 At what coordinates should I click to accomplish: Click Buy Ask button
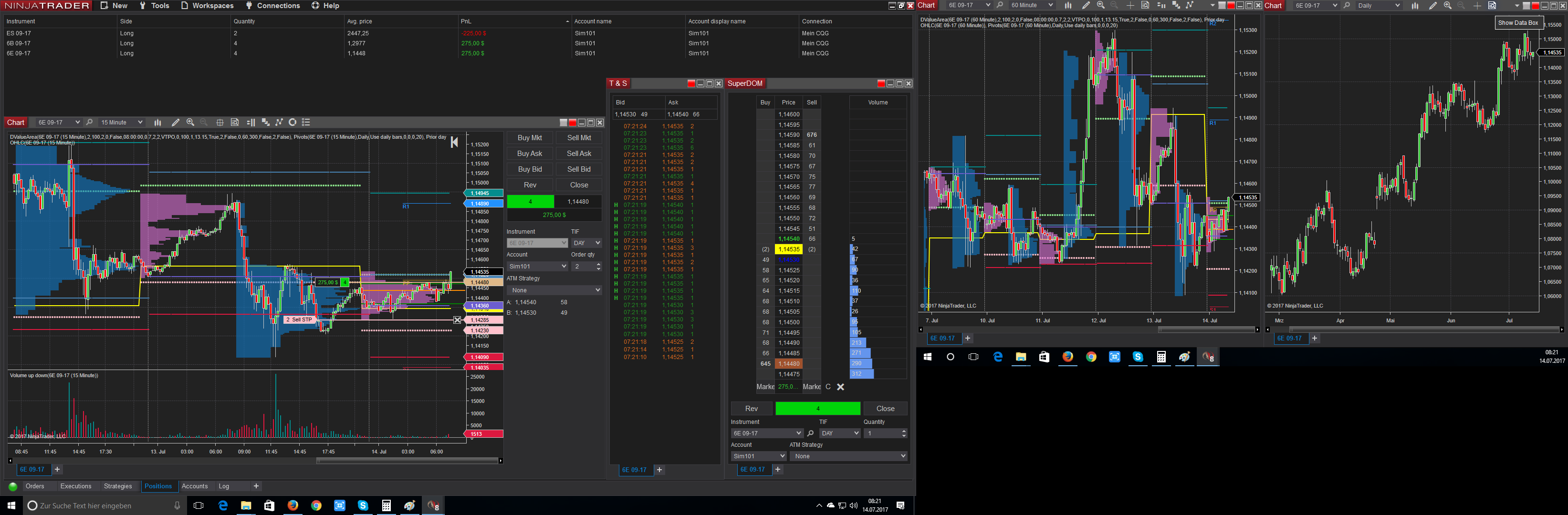530,154
